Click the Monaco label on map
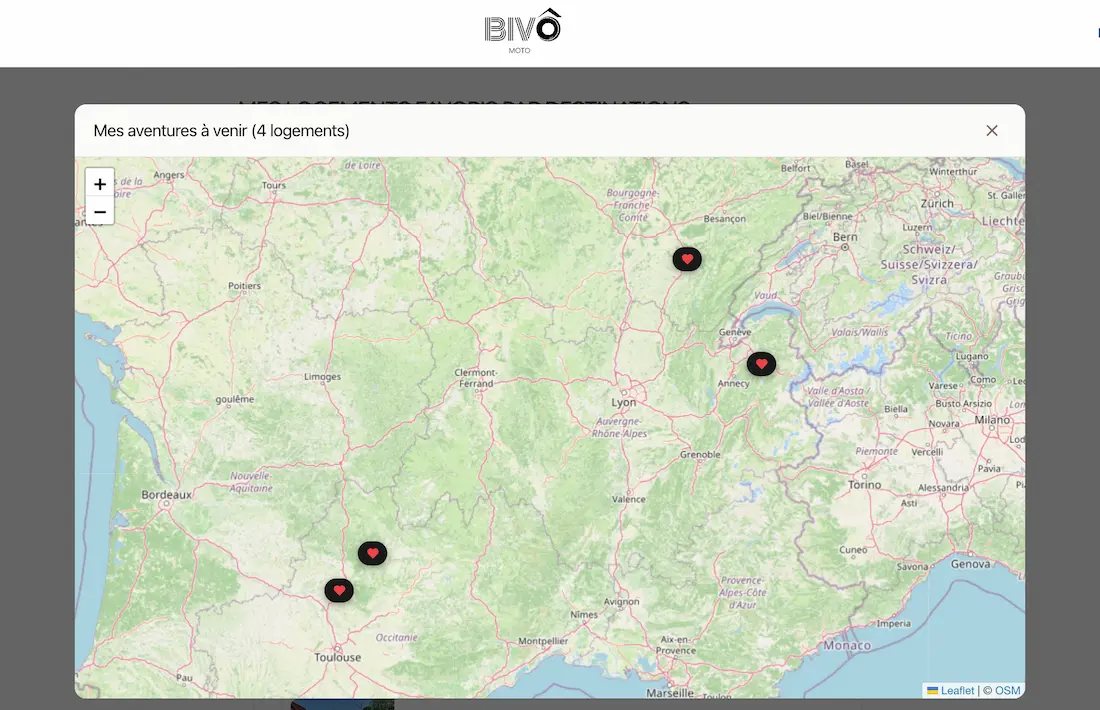Image resolution: width=1100 pixels, height=710 pixels. 847,645
